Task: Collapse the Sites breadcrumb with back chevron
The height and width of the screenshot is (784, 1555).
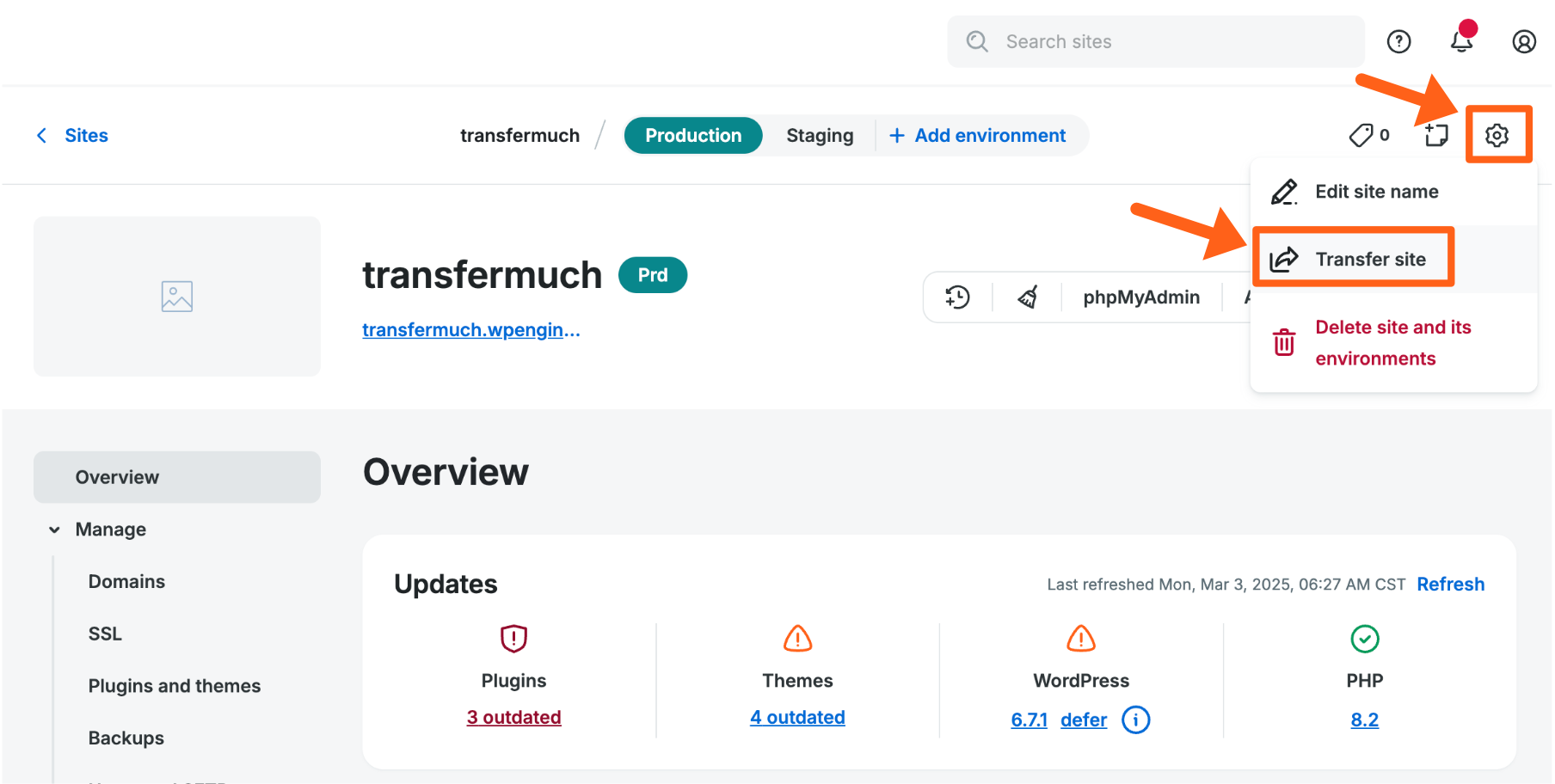Action: 41,135
